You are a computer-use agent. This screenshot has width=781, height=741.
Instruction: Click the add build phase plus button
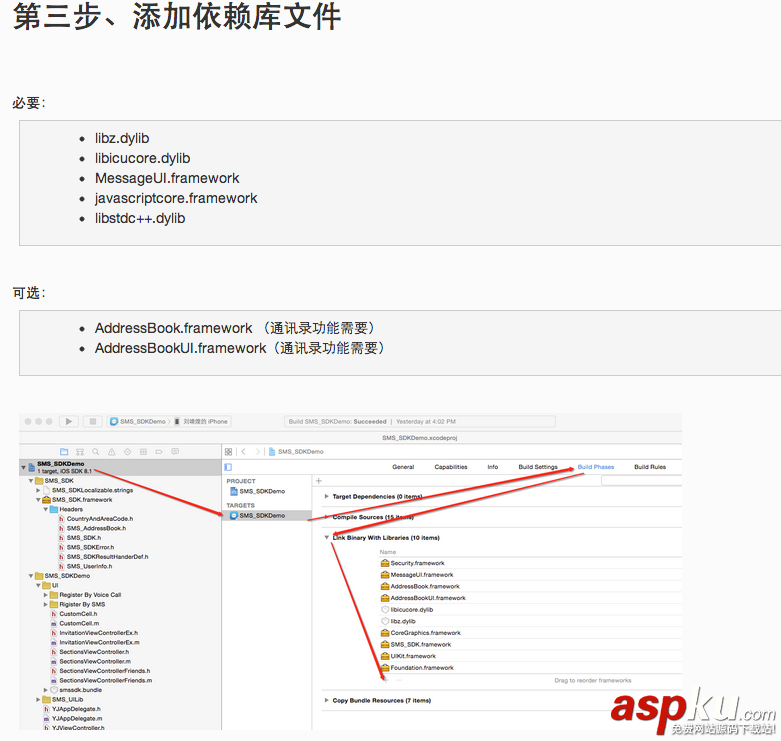pyautogui.click(x=319, y=481)
